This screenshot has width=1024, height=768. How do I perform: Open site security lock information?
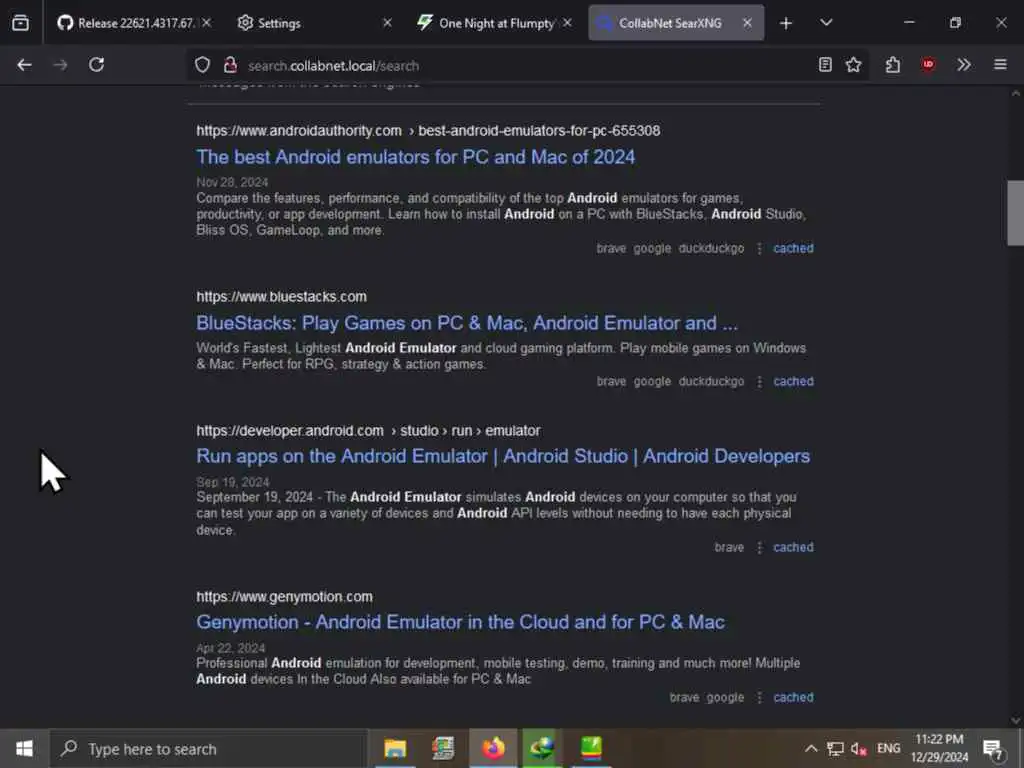(x=230, y=65)
